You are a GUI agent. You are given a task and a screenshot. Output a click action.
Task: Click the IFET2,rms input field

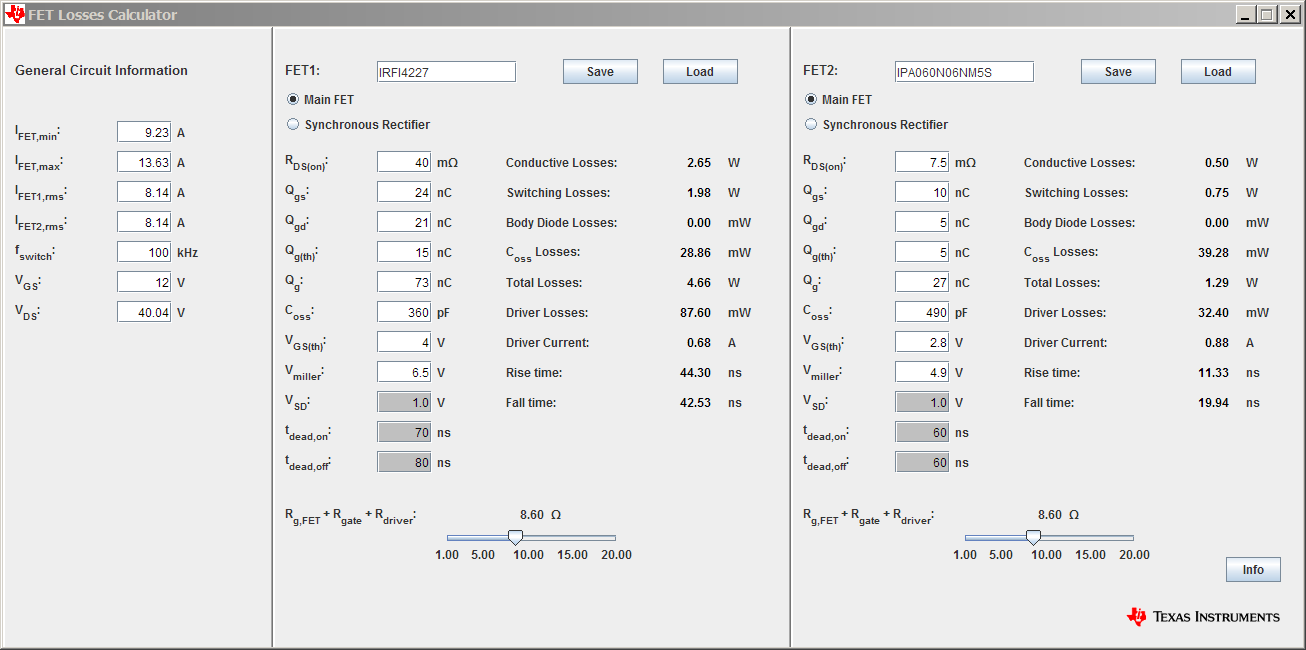pos(144,222)
